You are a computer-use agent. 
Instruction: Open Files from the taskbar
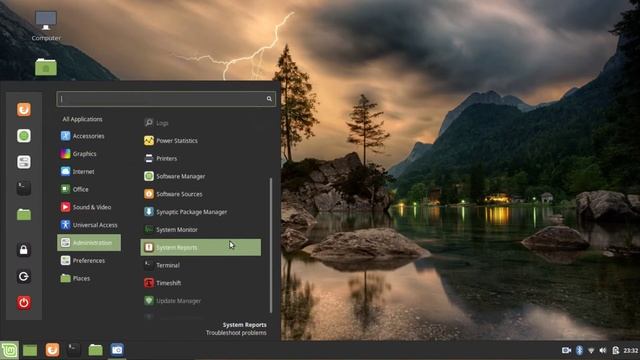[x=96, y=350]
